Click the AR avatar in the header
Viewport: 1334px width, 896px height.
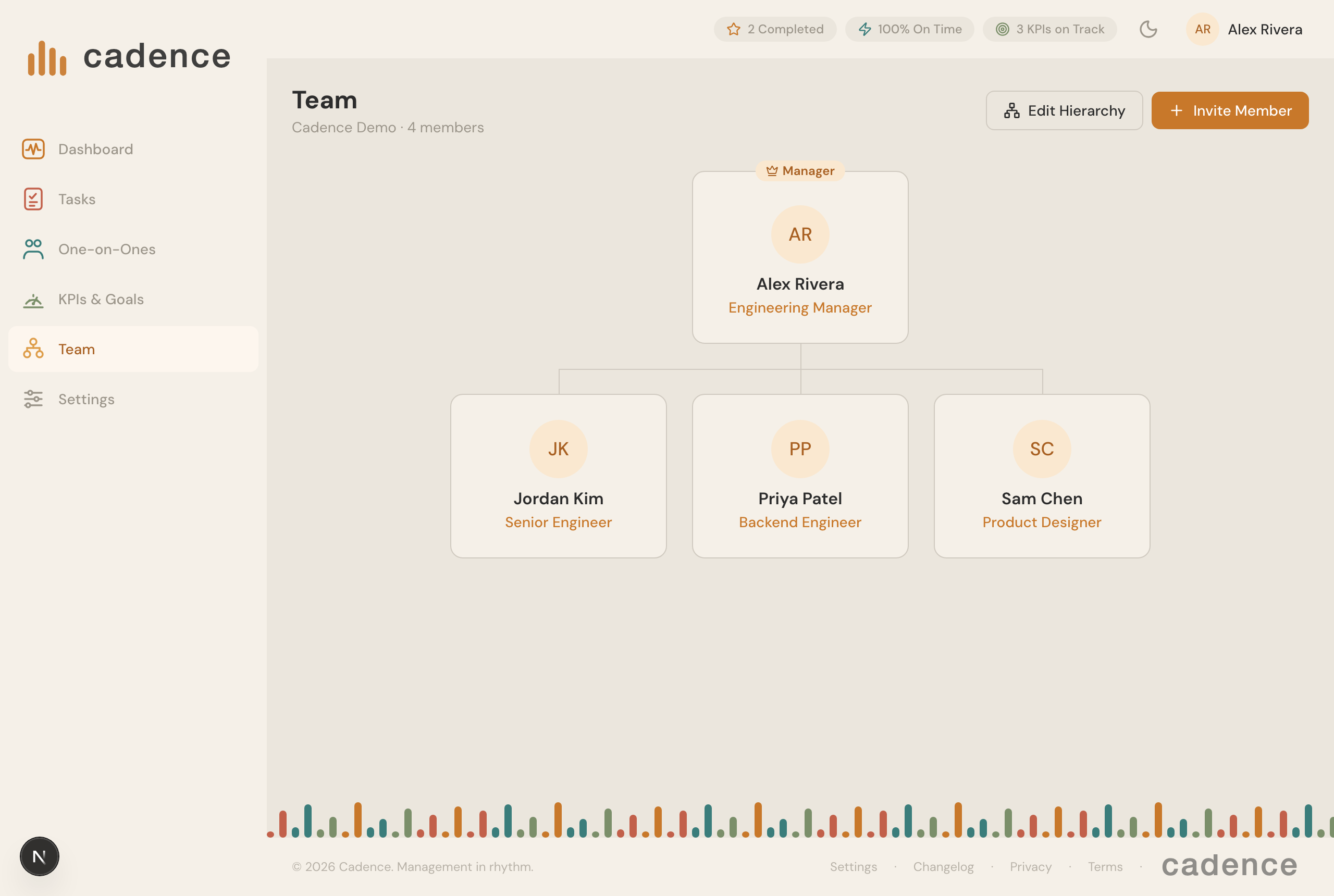(1202, 29)
